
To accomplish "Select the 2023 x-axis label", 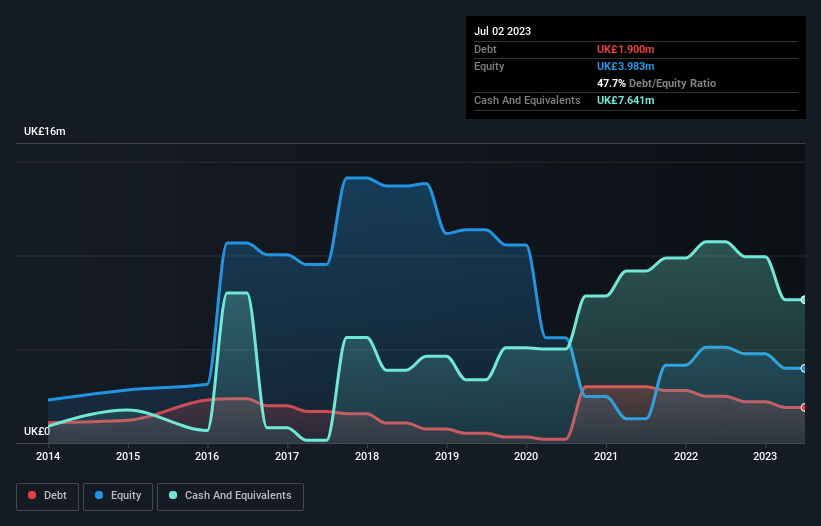I will point(765,456).
